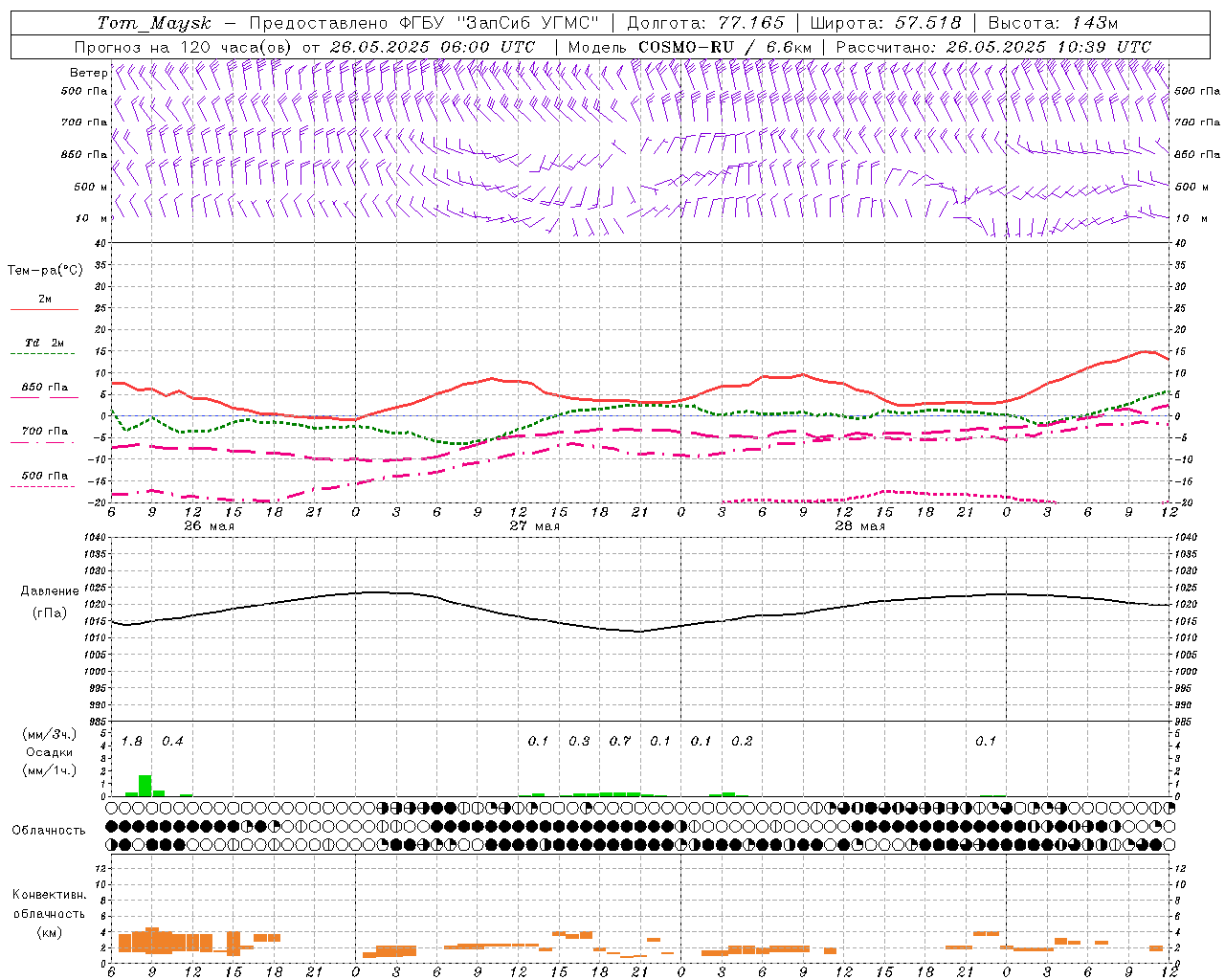Select the model name COSMO-RU

[686, 47]
